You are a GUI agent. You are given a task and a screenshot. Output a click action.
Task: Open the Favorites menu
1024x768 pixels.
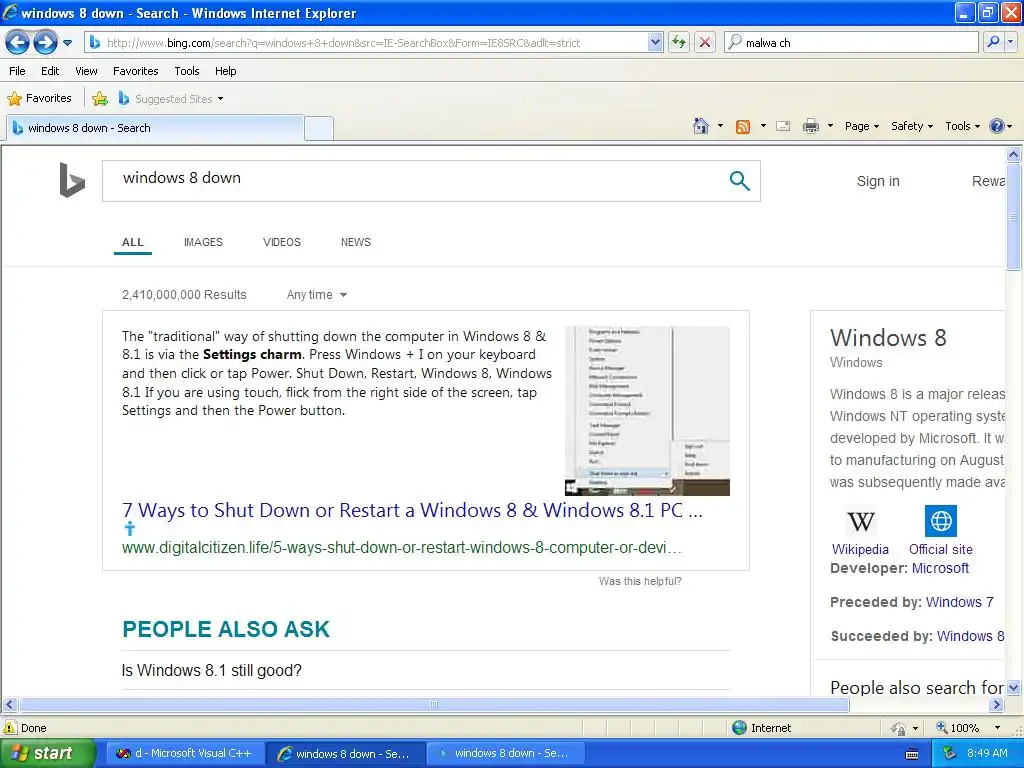click(135, 71)
